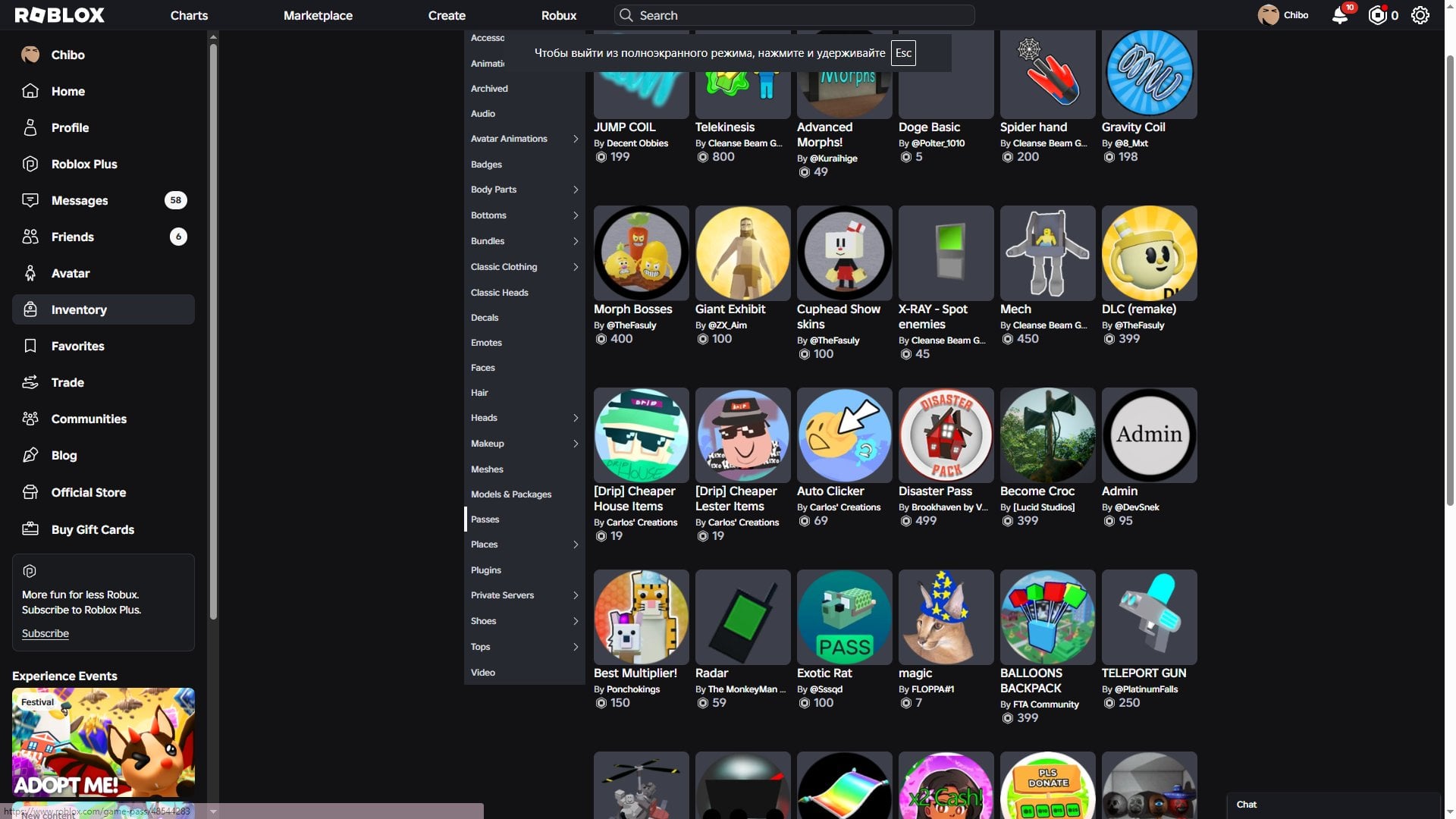This screenshot has width=1456, height=819.
Task: Select the Badges category
Action: 524,165
